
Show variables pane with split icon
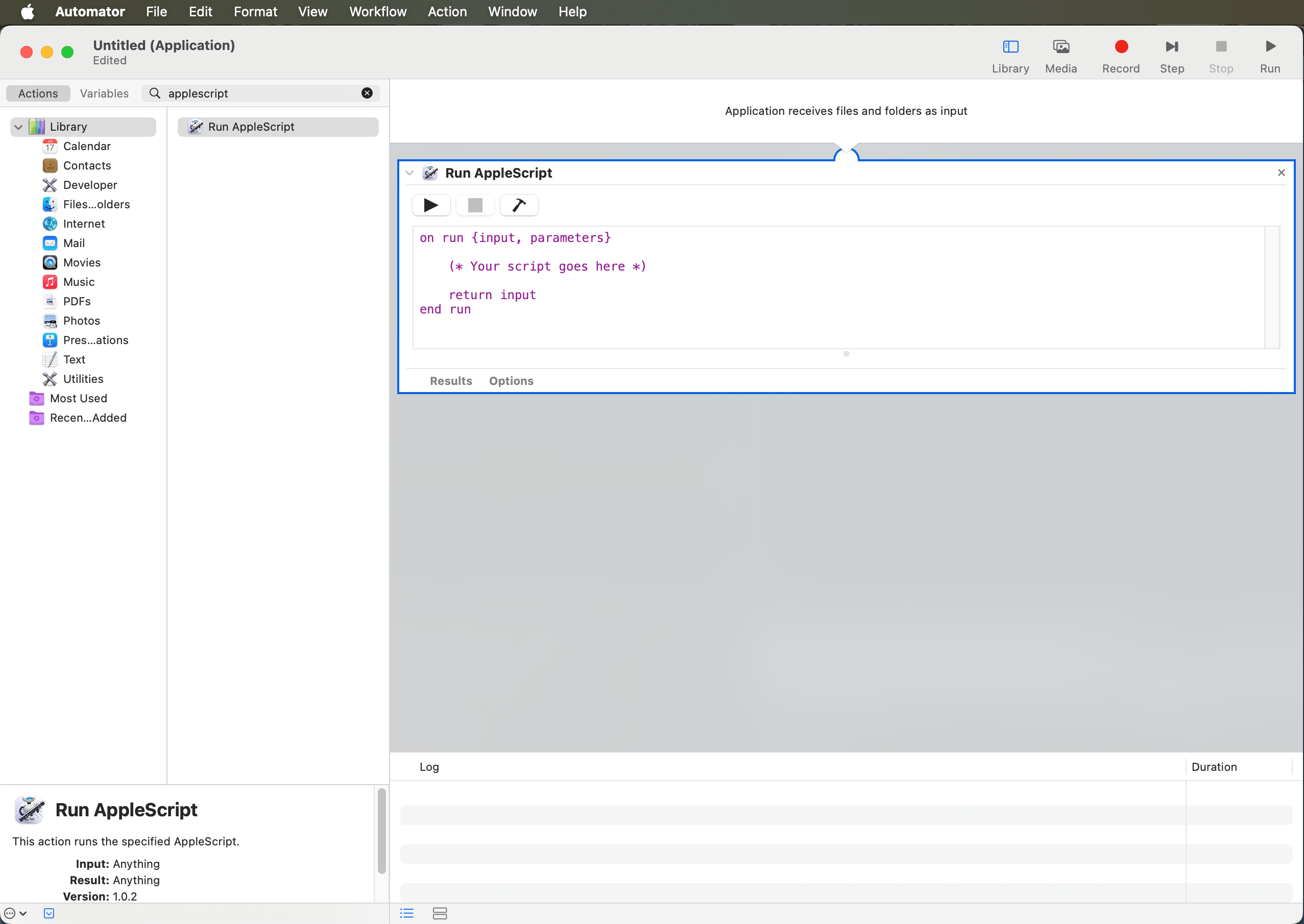coord(440,913)
